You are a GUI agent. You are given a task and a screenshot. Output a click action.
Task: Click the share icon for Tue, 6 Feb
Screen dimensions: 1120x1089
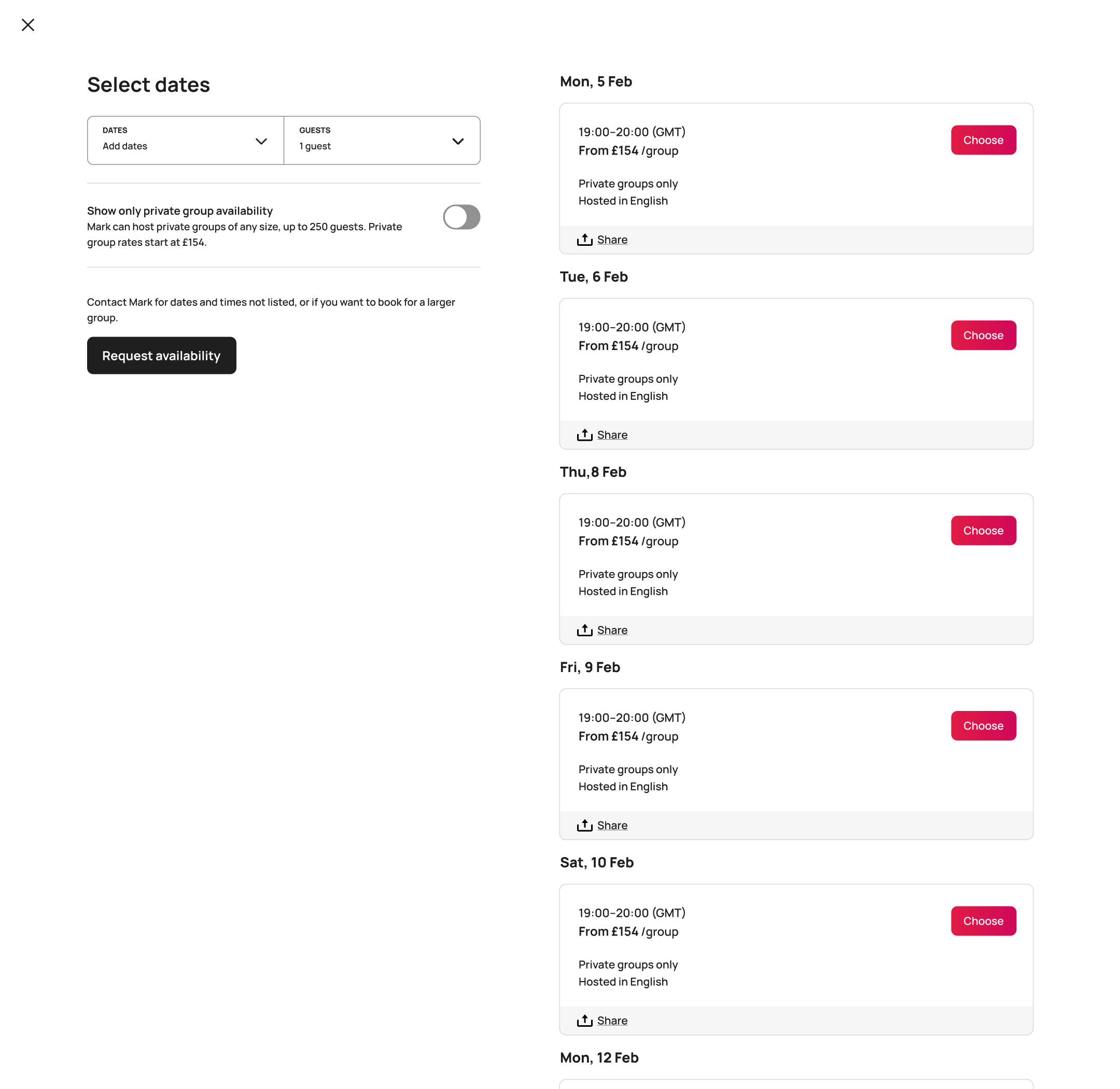pyautogui.click(x=584, y=435)
